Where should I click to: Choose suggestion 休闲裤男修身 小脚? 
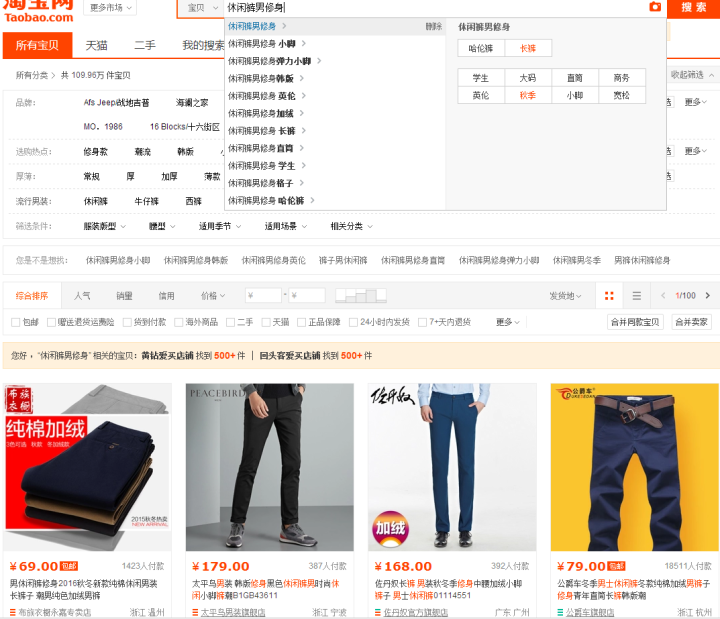335,44
